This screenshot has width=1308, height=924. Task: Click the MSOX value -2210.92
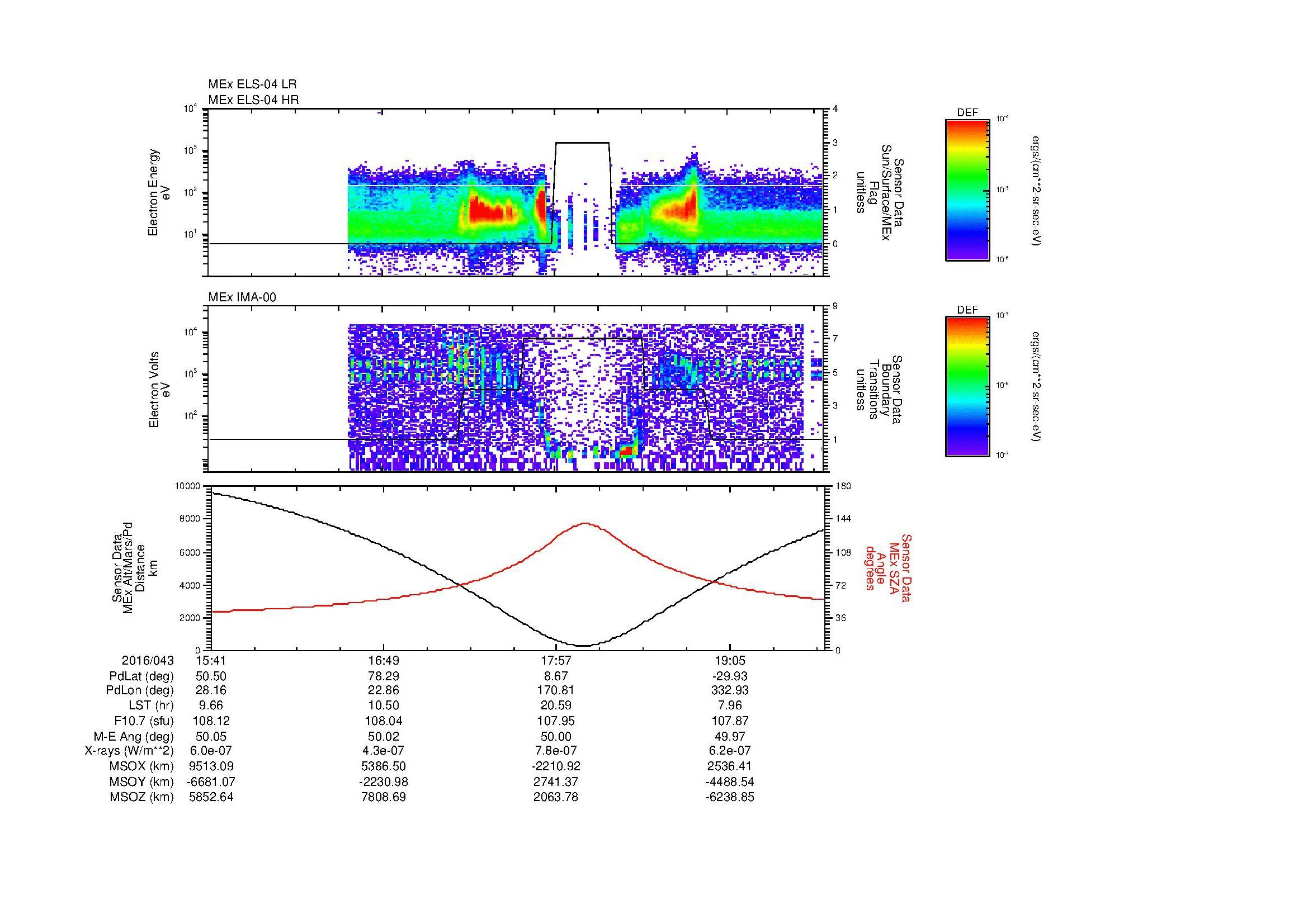(x=556, y=766)
